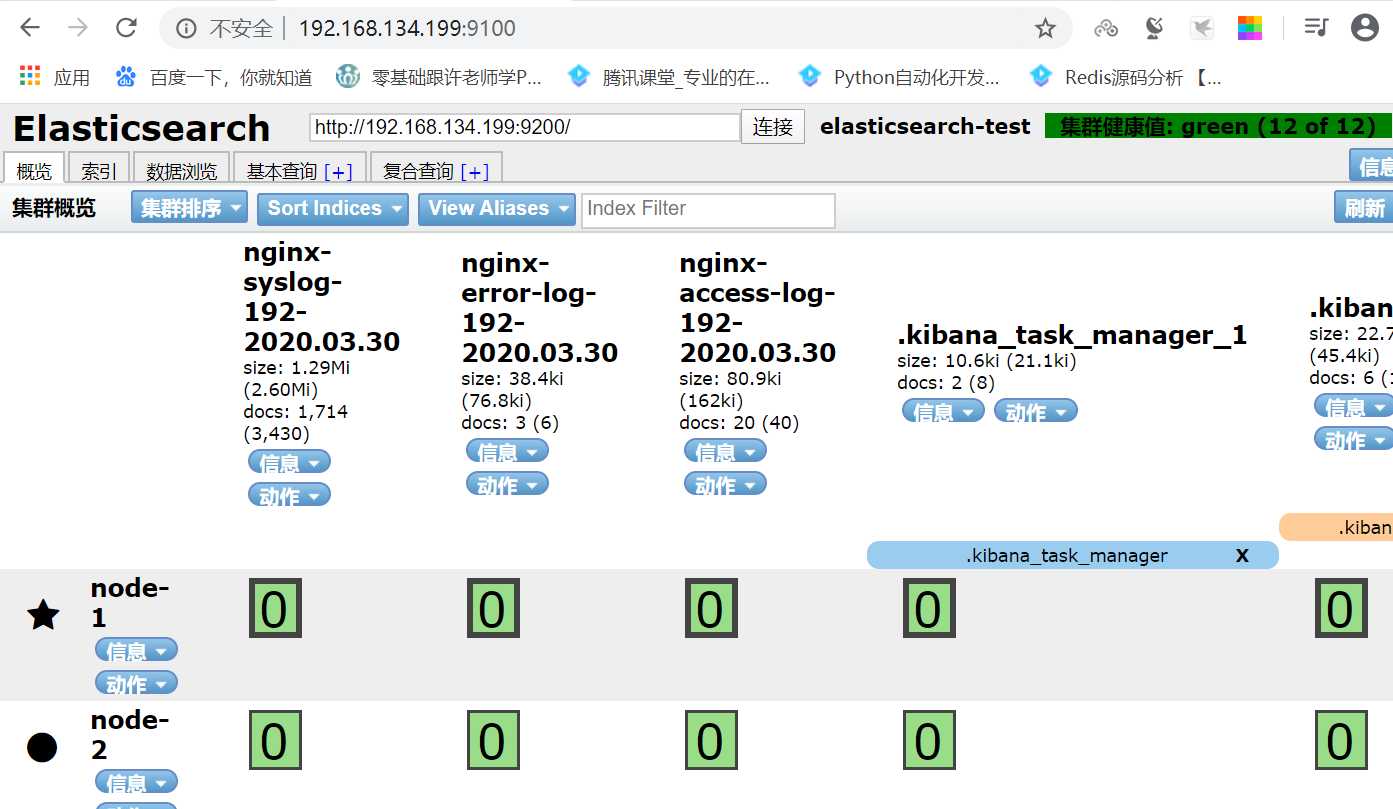Reload the page with refresh icon
Image resolution: width=1393 pixels, height=809 pixels.
click(126, 28)
